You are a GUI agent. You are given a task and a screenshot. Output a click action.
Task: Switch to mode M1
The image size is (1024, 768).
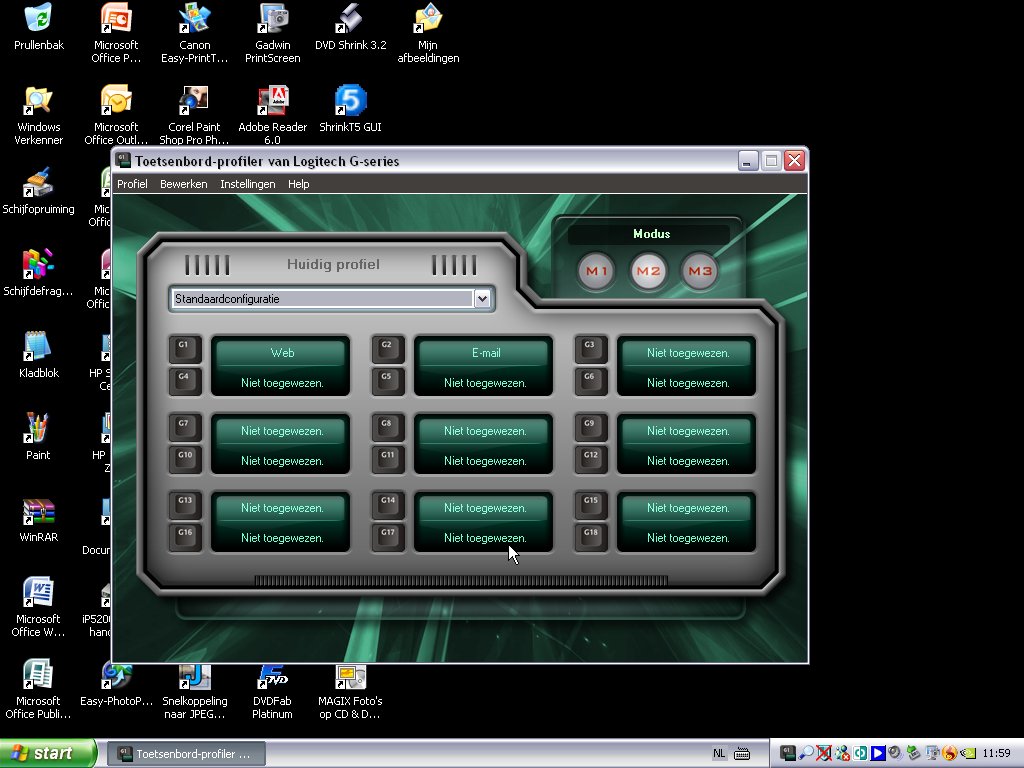tap(596, 271)
